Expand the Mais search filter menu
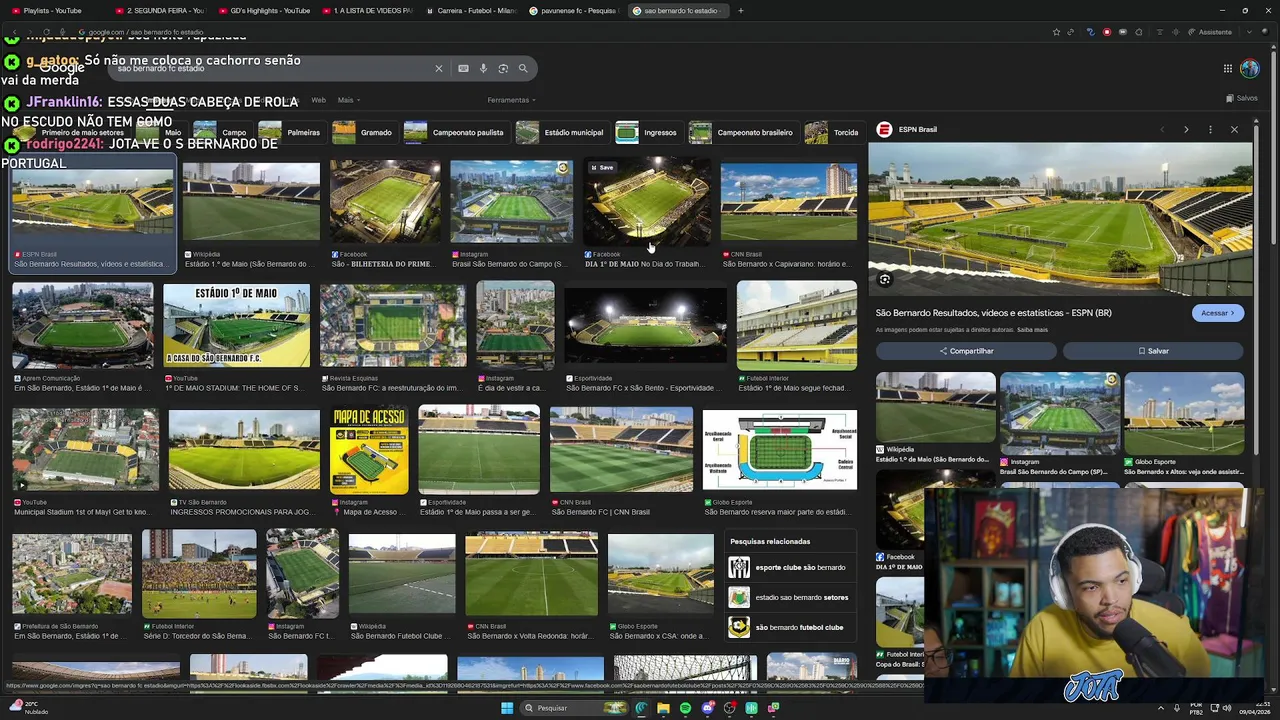Viewport: 1280px width, 720px height. (349, 100)
